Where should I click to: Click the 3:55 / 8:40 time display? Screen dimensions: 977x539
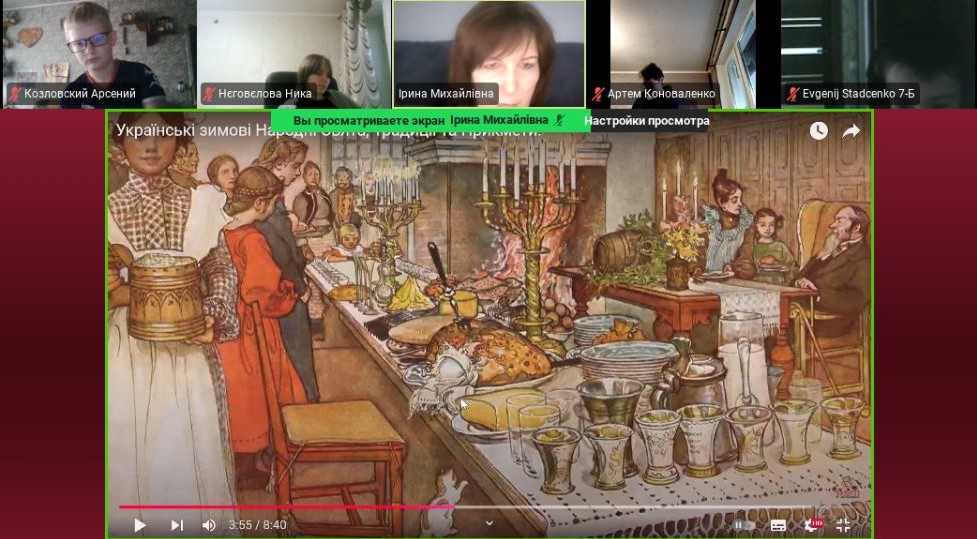click(x=257, y=525)
